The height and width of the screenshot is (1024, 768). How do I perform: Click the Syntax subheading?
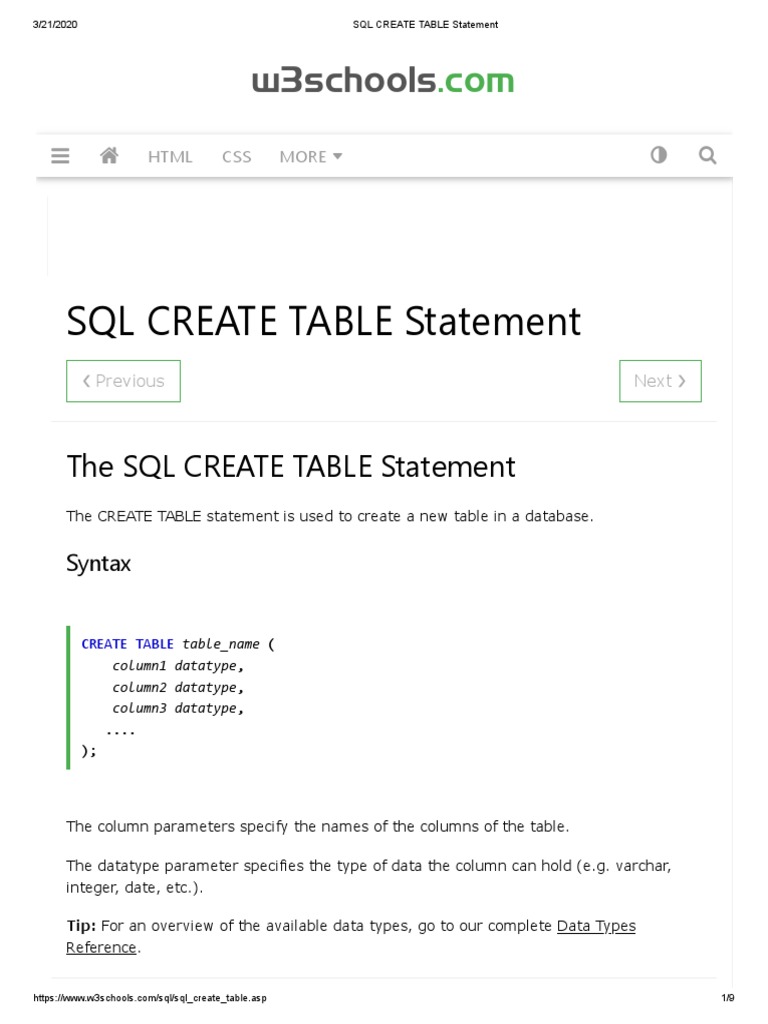pyautogui.click(x=98, y=563)
